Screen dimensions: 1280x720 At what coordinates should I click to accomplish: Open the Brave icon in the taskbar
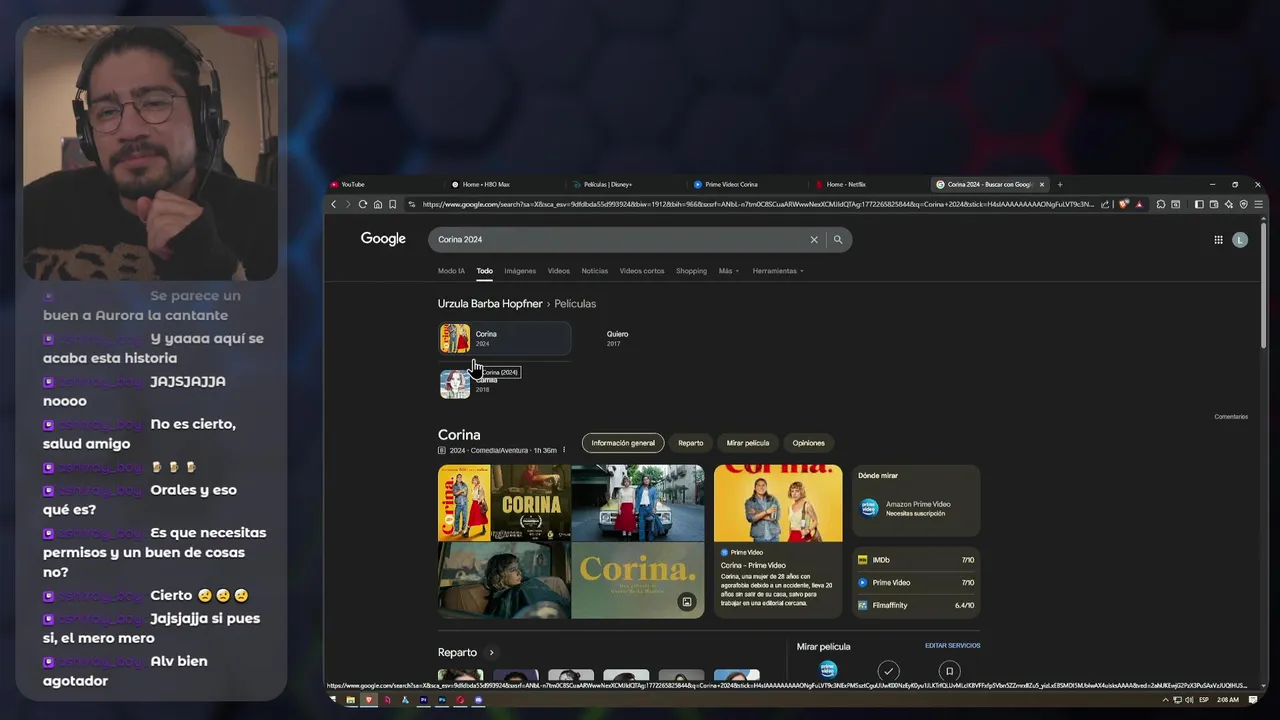coord(369,700)
